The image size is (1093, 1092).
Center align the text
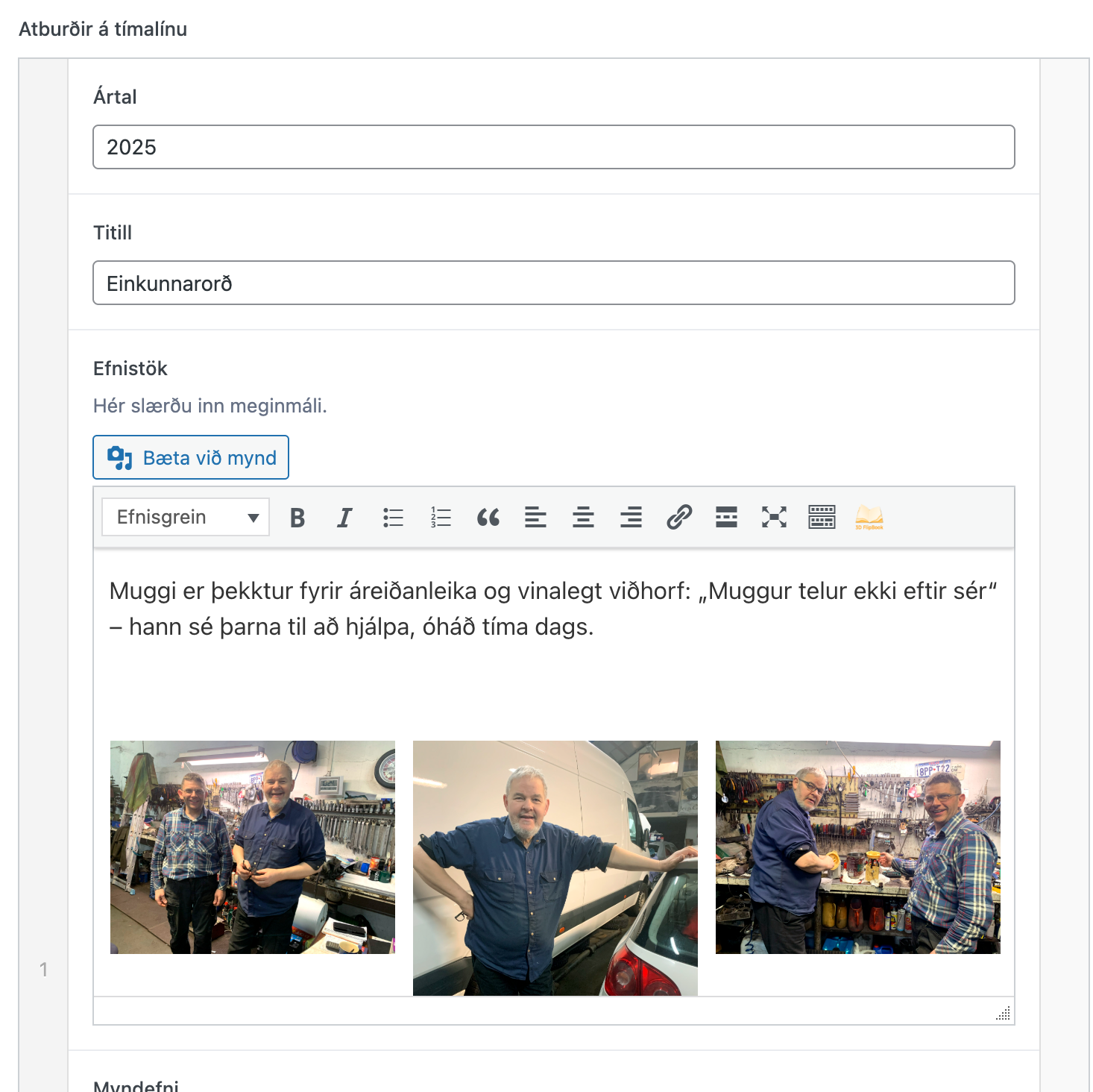(583, 517)
